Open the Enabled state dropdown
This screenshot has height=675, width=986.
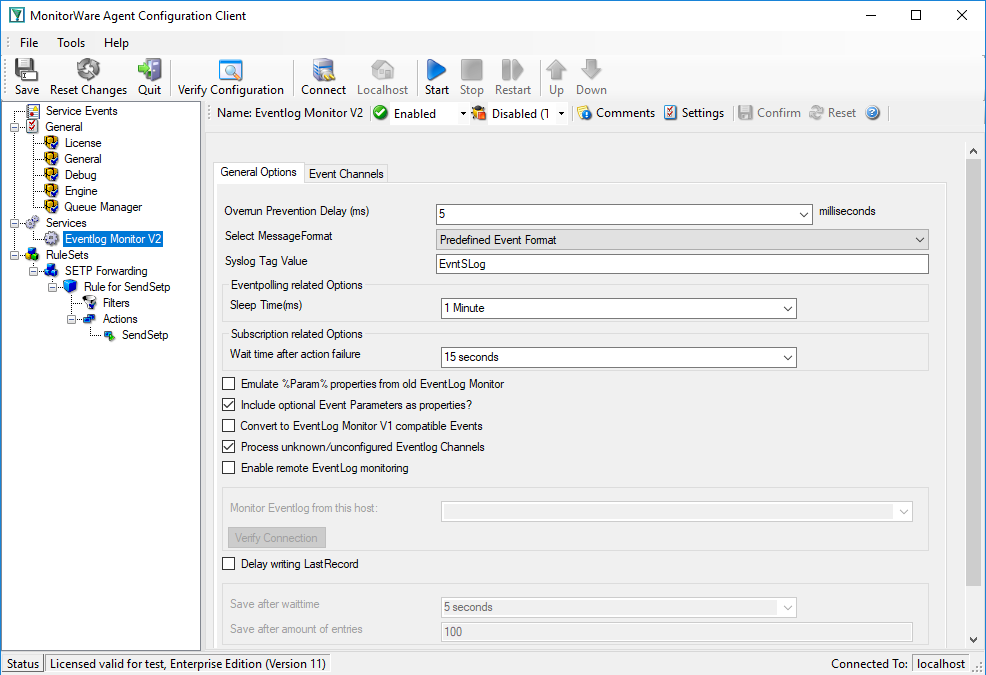coord(463,114)
